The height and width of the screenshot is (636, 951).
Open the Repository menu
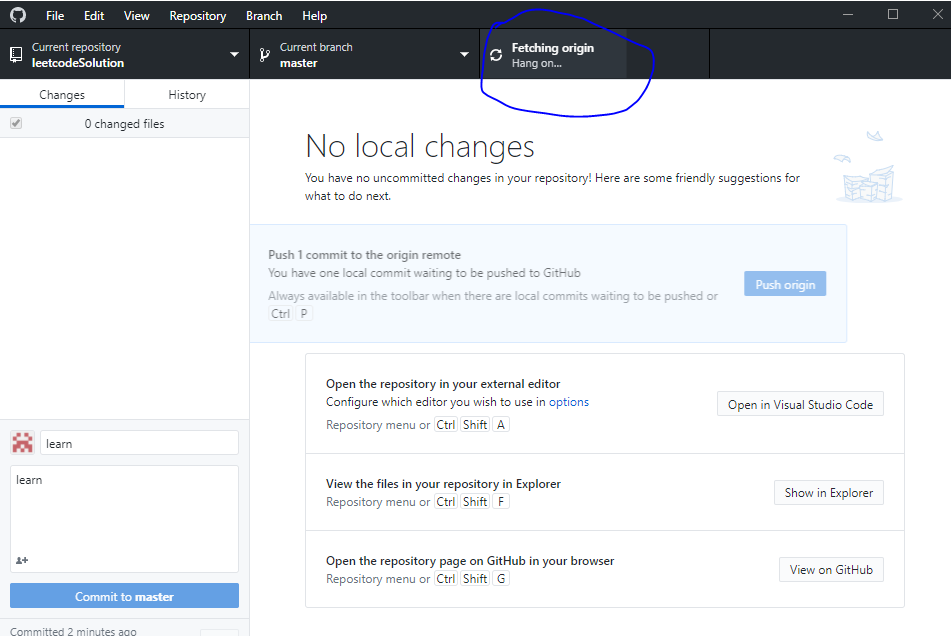point(198,16)
